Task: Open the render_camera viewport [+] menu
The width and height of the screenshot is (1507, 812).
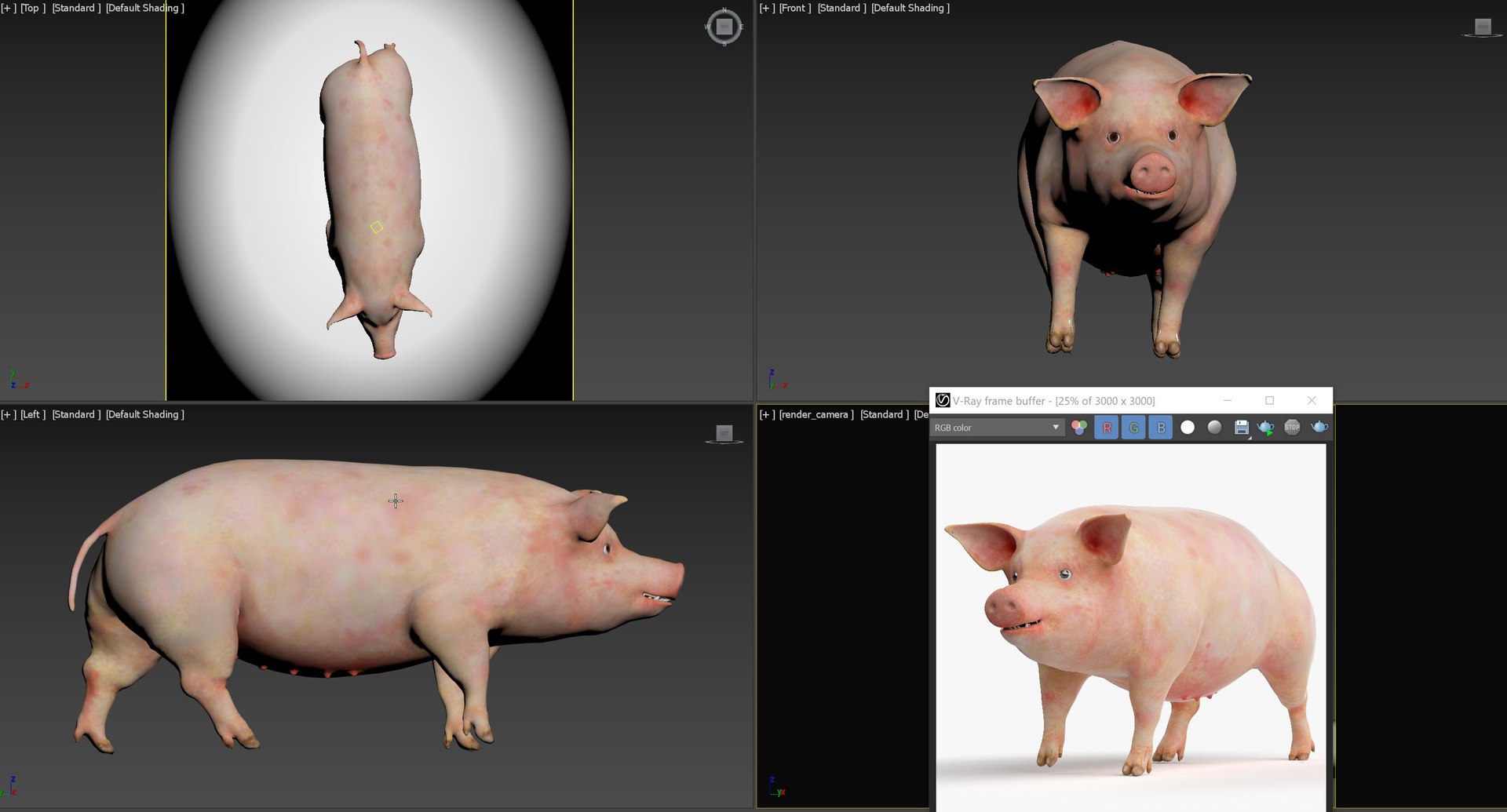Action: pyautogui.click(x=767, y=414)
